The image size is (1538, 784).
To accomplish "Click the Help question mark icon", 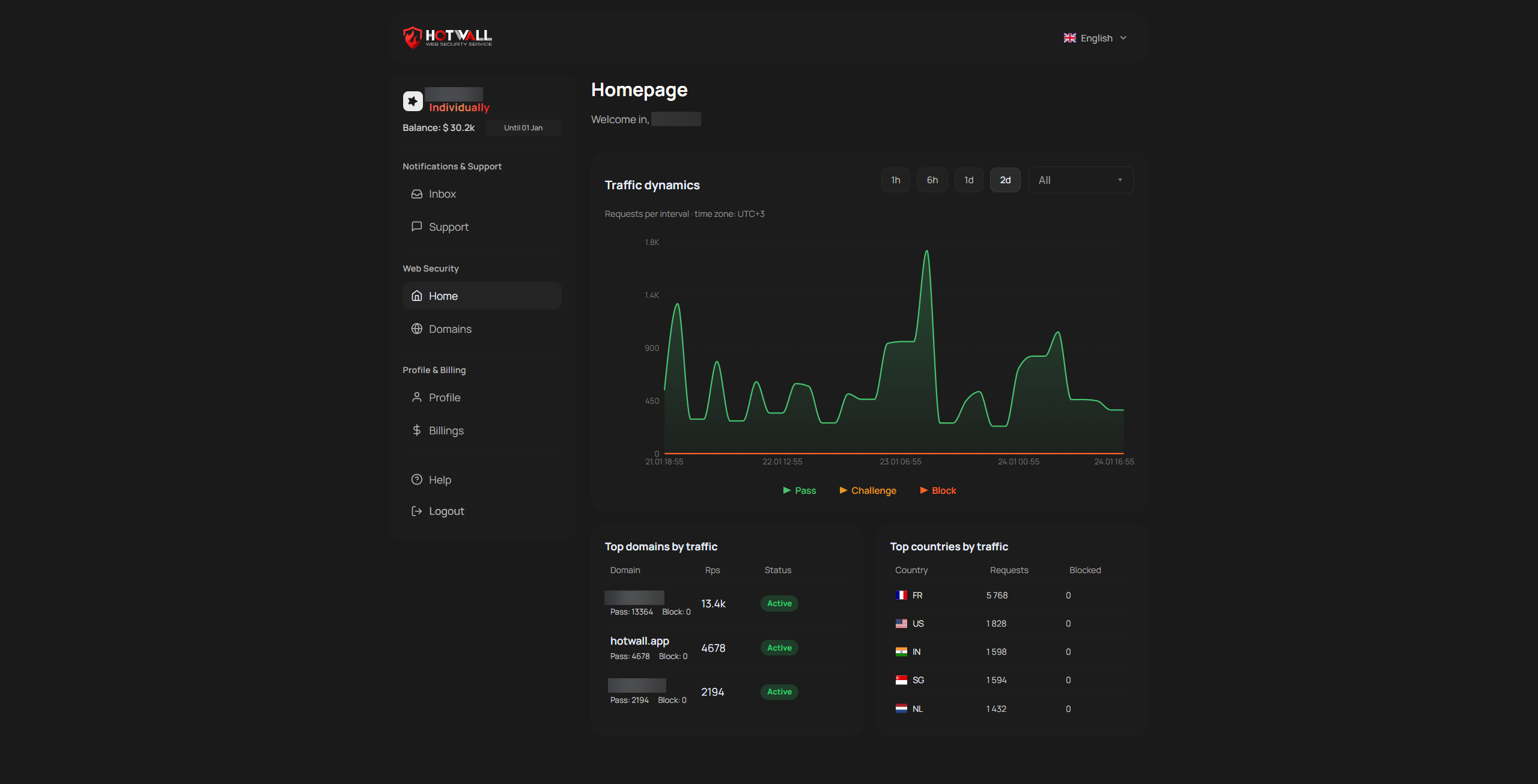I will coord(417,479).
